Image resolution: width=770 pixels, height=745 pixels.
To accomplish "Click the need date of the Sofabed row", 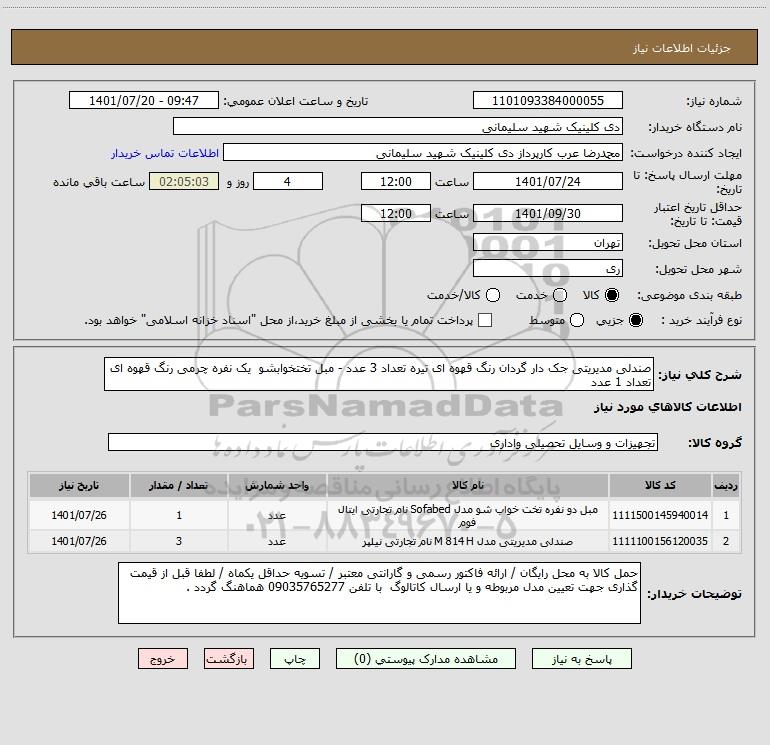I will click(79, 515).
